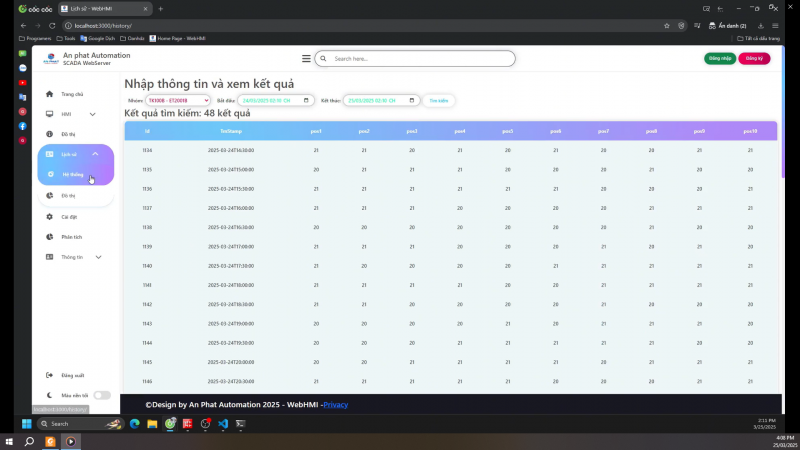Image resolution: width=800 pixels, height=450 pixels.
Task: Open the Privacy link in the footer
Action: pyautogui.click(x=336, y=405)
